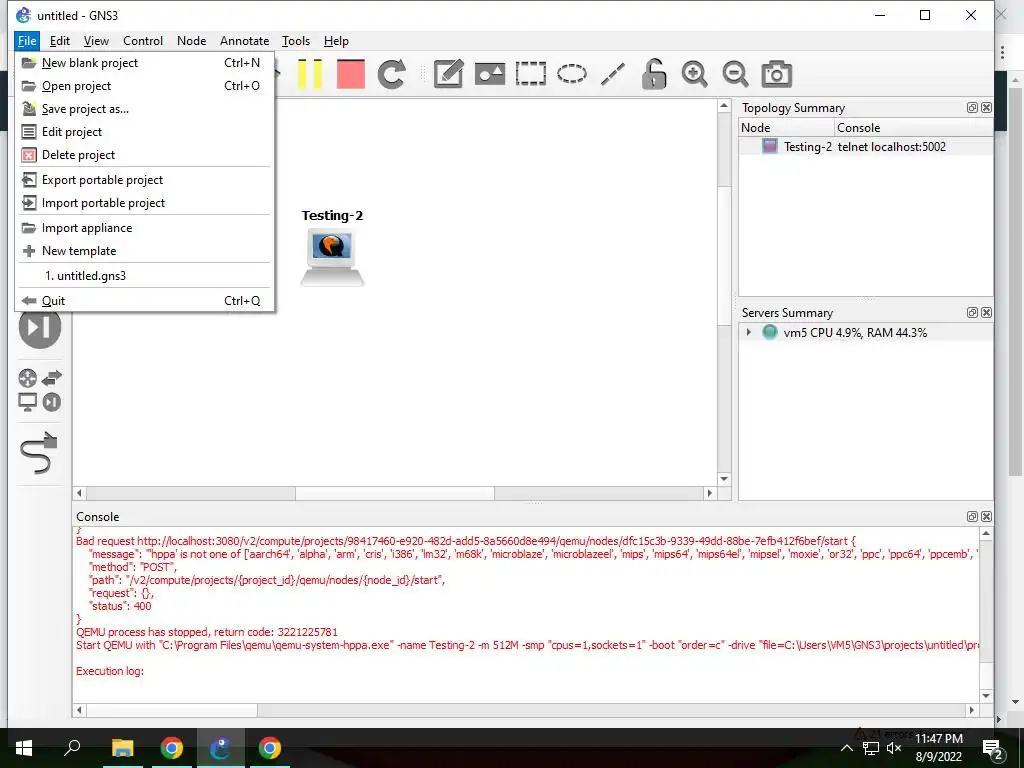Close the open File menu via File
This screenshot has height=768, width=1024.
point(27,40)
